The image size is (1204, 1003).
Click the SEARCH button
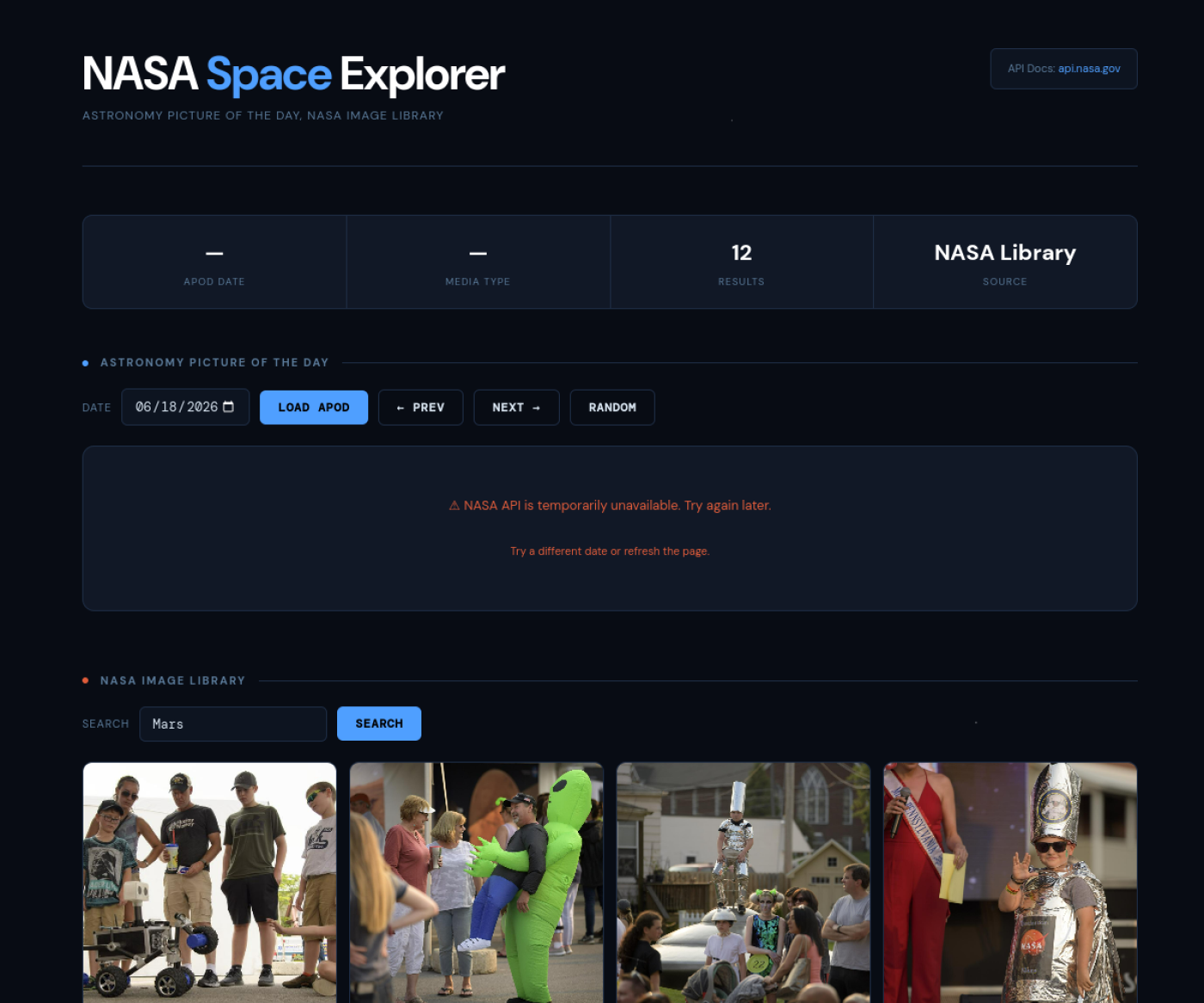click(x=379, y=723)
